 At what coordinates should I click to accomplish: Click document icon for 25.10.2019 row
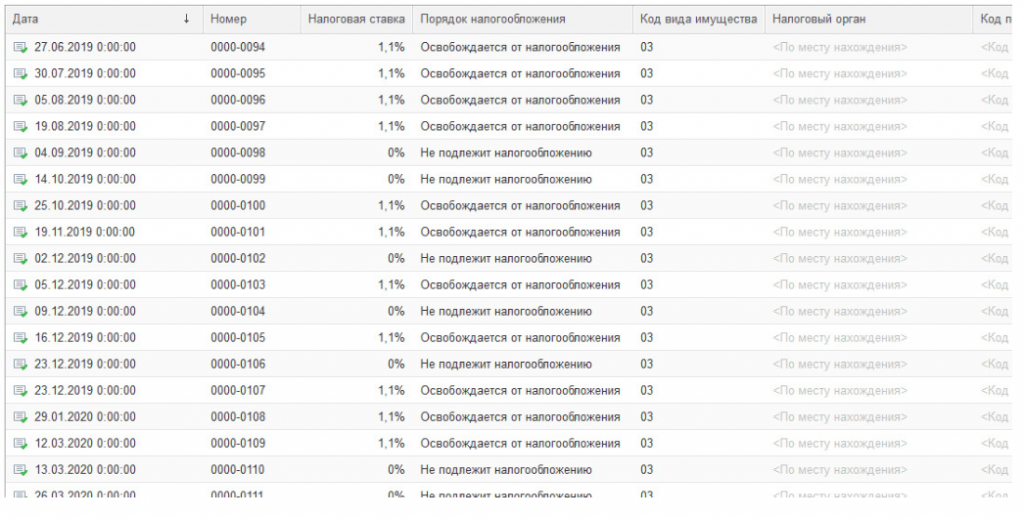pos(21,206)
